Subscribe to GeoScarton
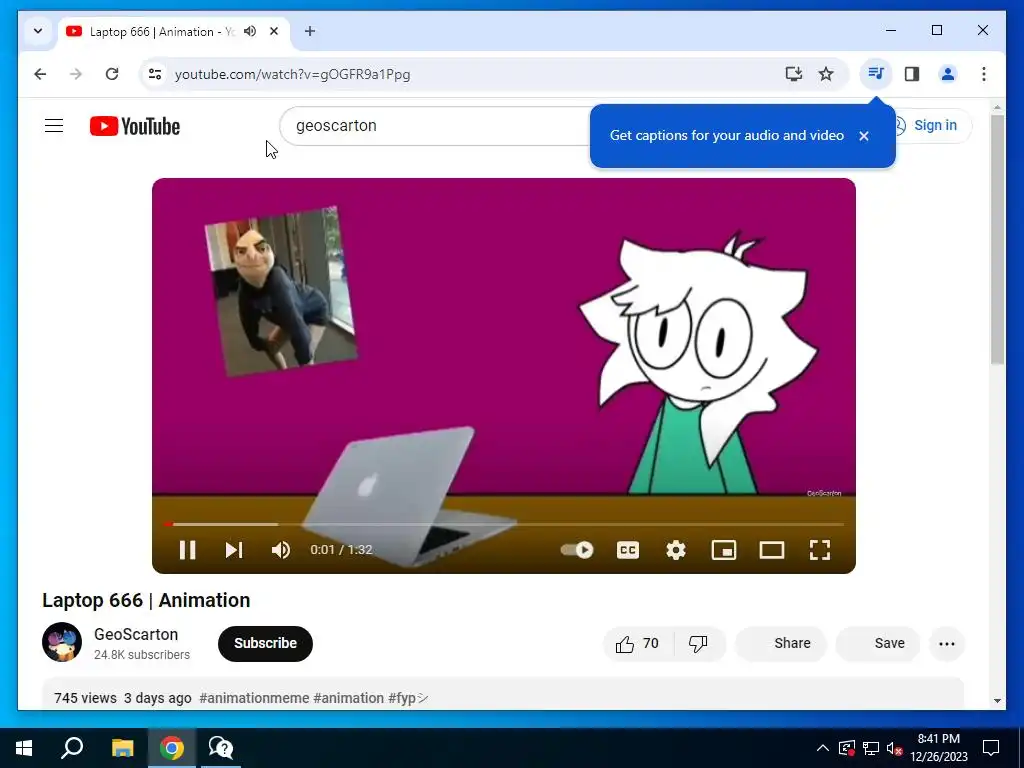 (x=265, y=643)
